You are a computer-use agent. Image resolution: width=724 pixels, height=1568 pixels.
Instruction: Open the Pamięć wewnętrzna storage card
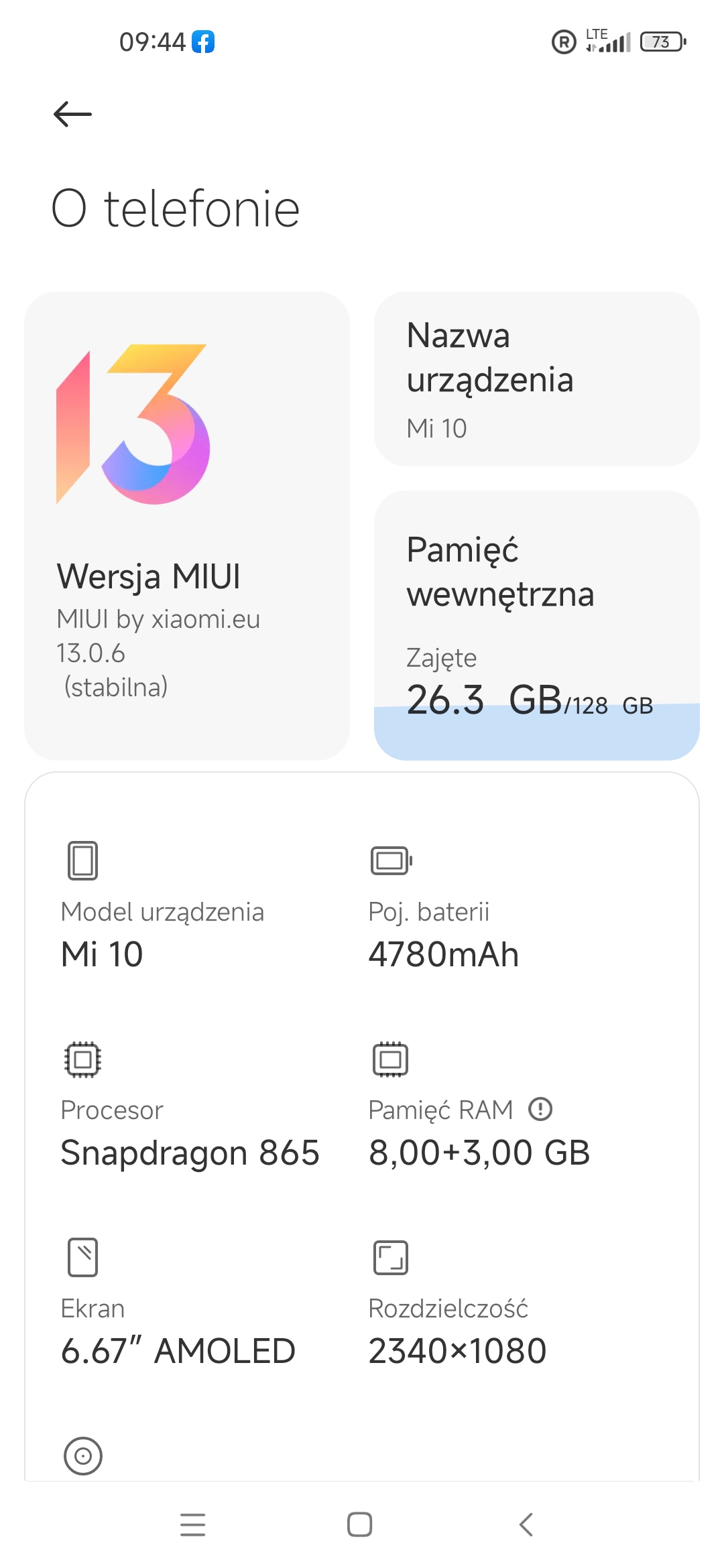tap(536, 603)
